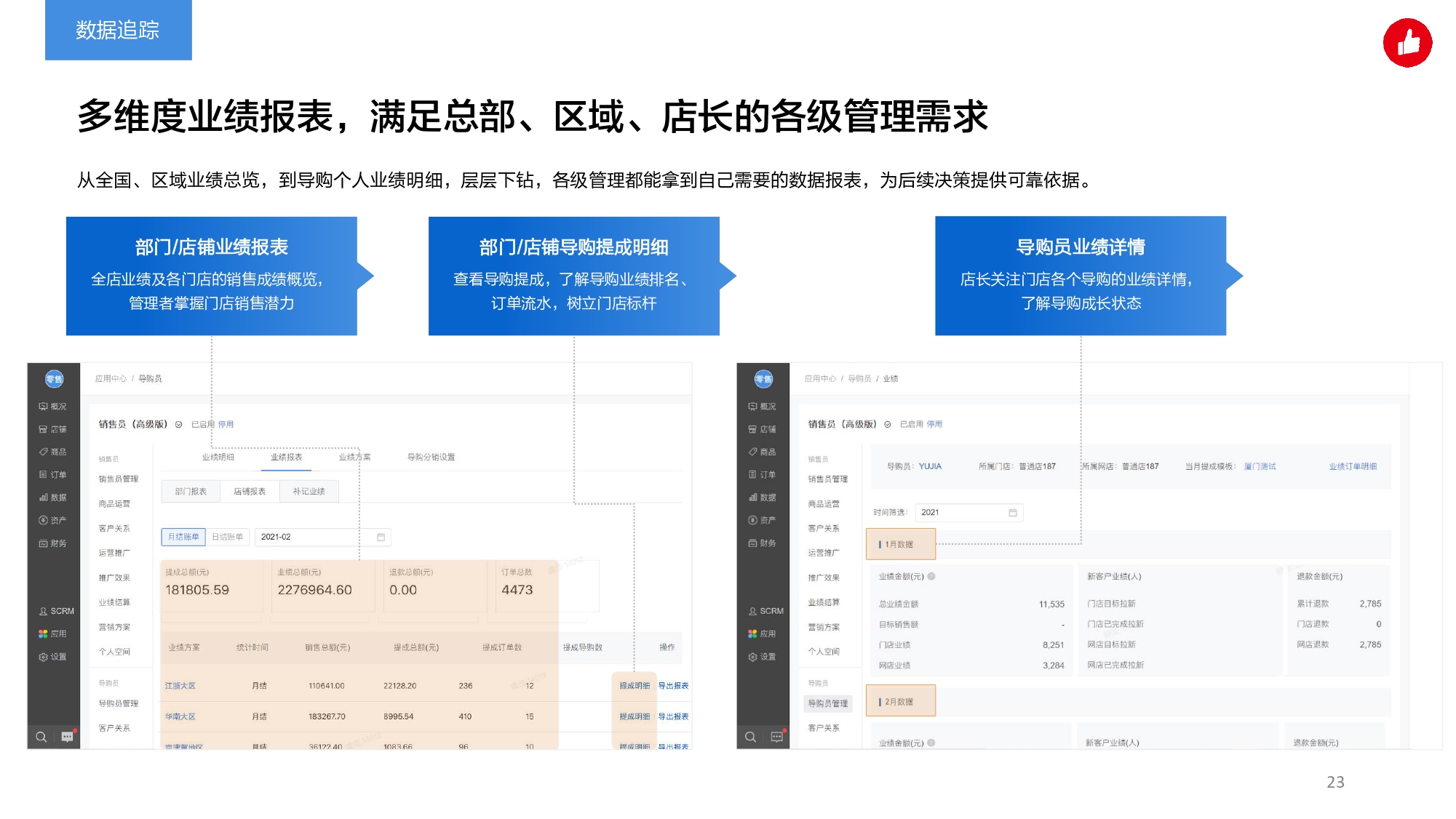This screenshot has height=819, width=1456.
Task: Click the 零售 logo in the right screenshot
Action: click(763, 379)
